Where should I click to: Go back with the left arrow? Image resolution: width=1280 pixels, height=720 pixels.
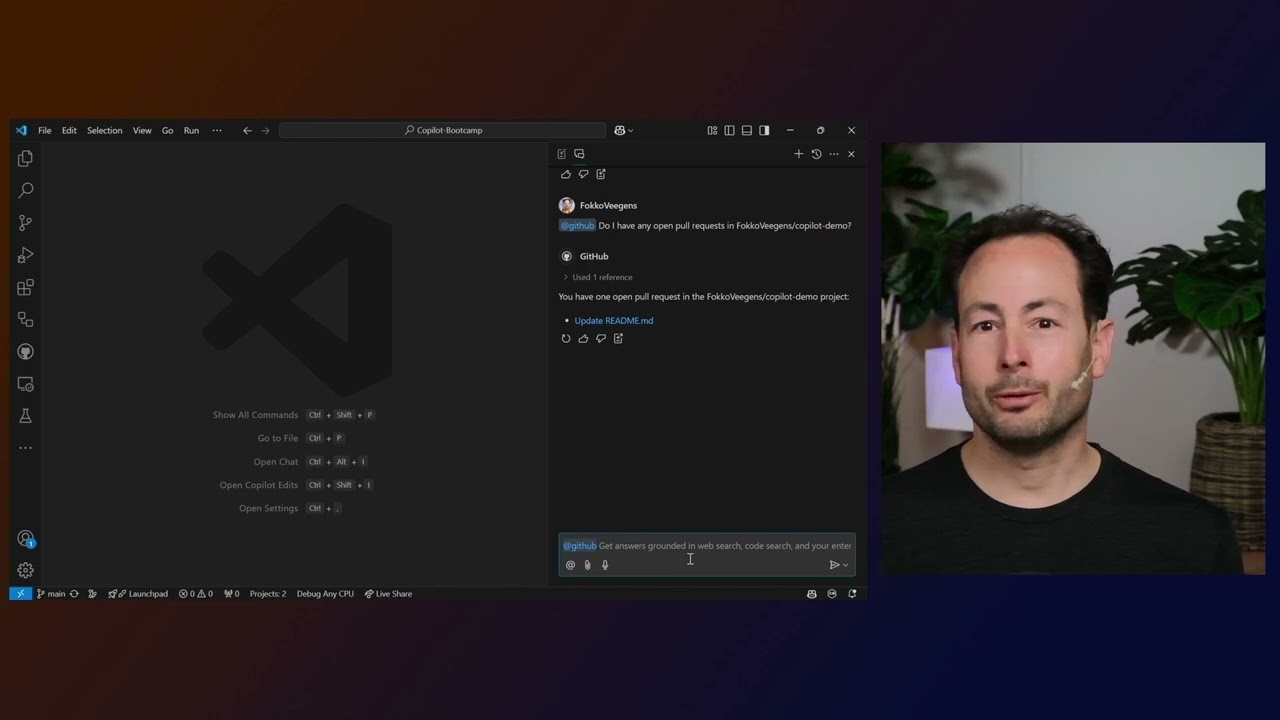247,130
